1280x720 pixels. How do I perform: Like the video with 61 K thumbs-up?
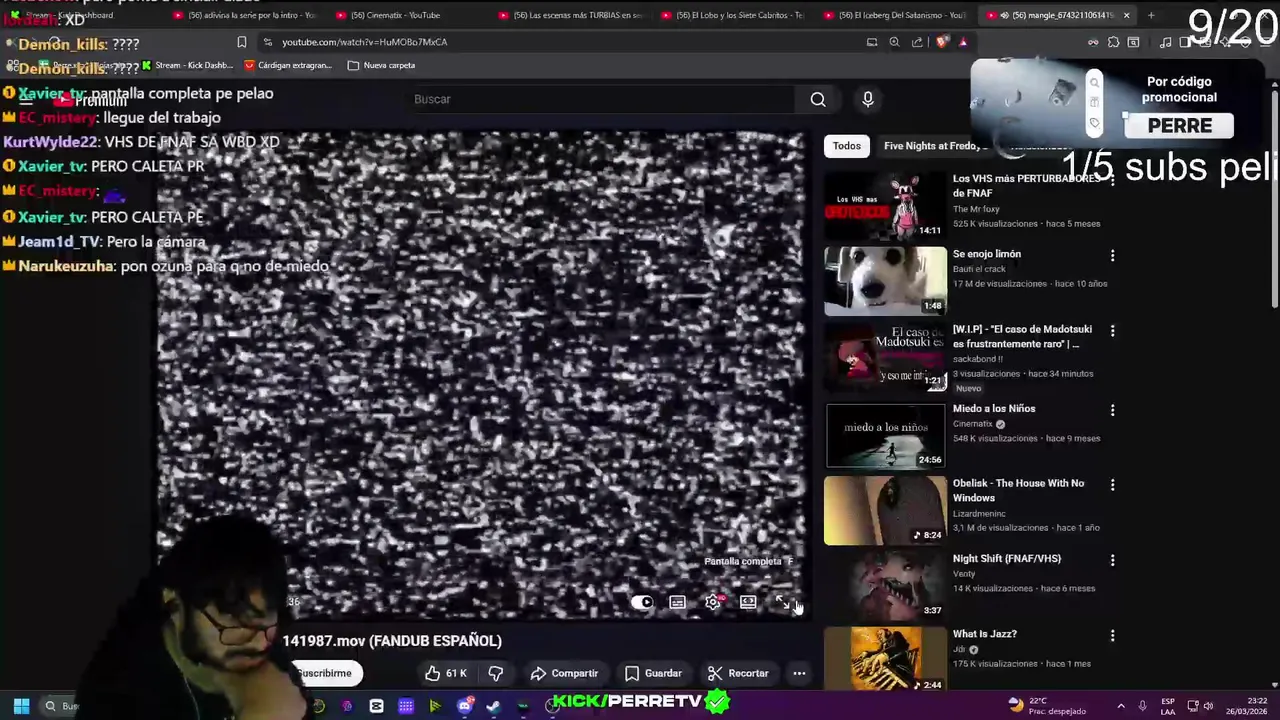446,673
